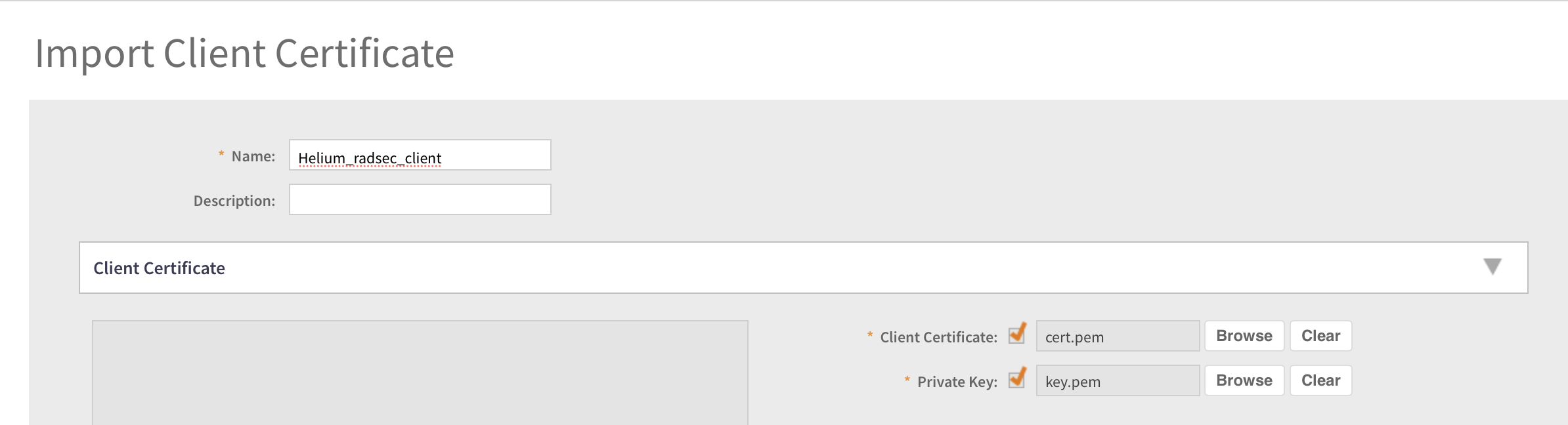Screen dimensions: 1568x425
Task: Browse for a private key file
Action: pyautogui.click(x=1244, y=380)
